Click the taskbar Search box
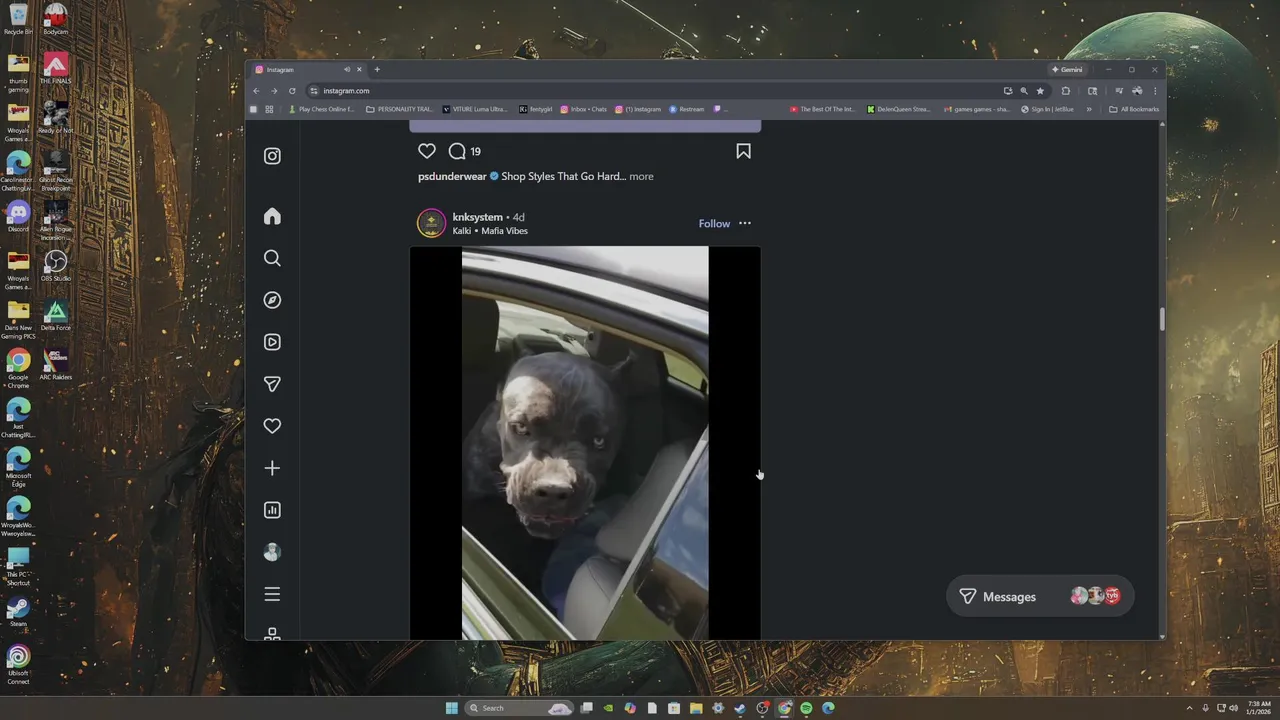 (x=519, y=708)
